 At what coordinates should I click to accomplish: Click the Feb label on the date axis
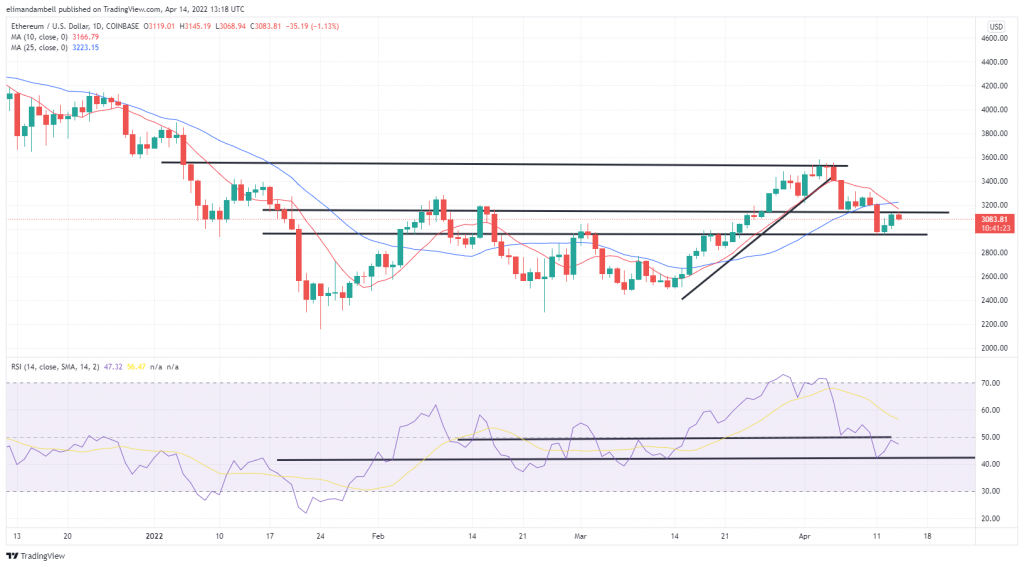pos(378,536)
